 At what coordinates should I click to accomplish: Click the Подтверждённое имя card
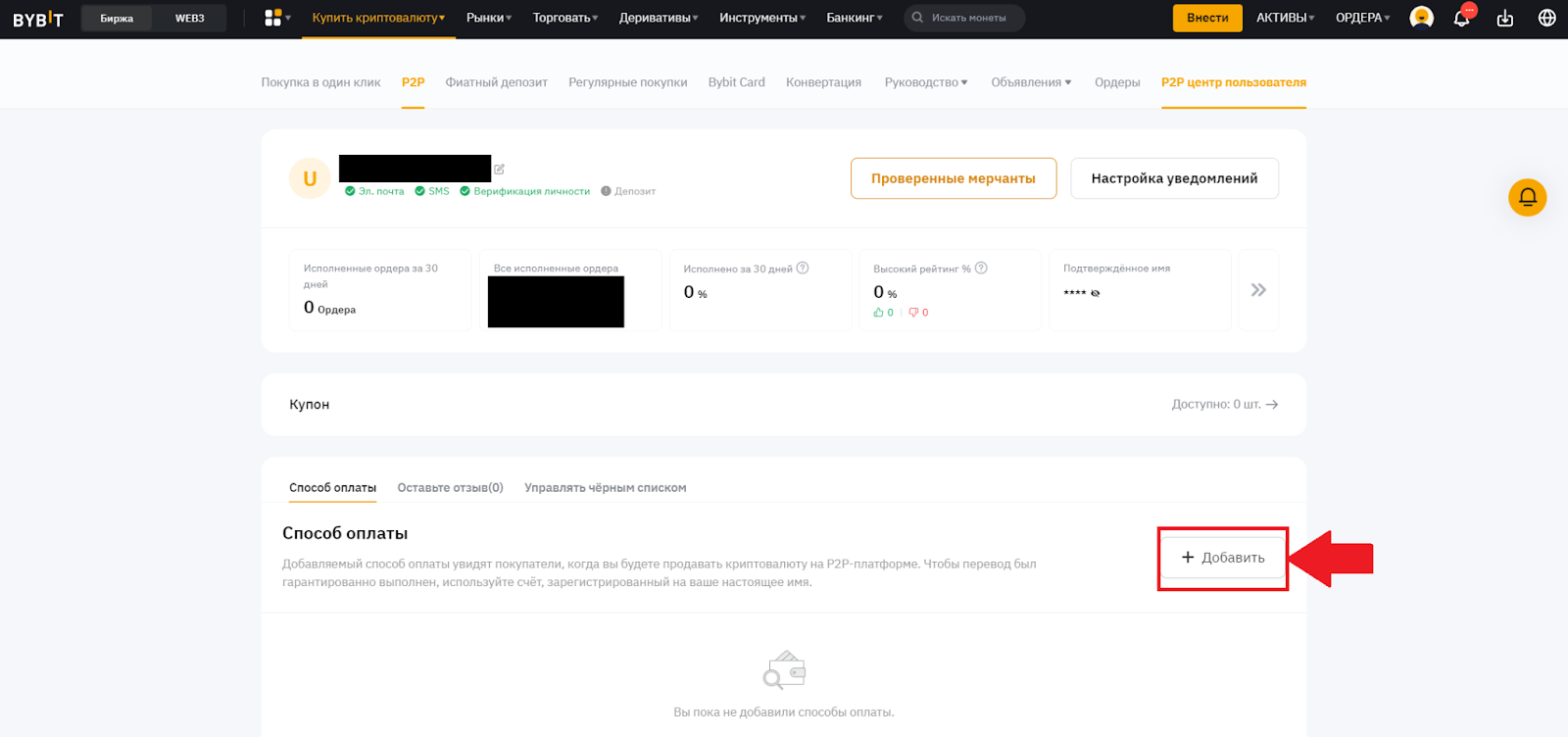coord(1140,290)
